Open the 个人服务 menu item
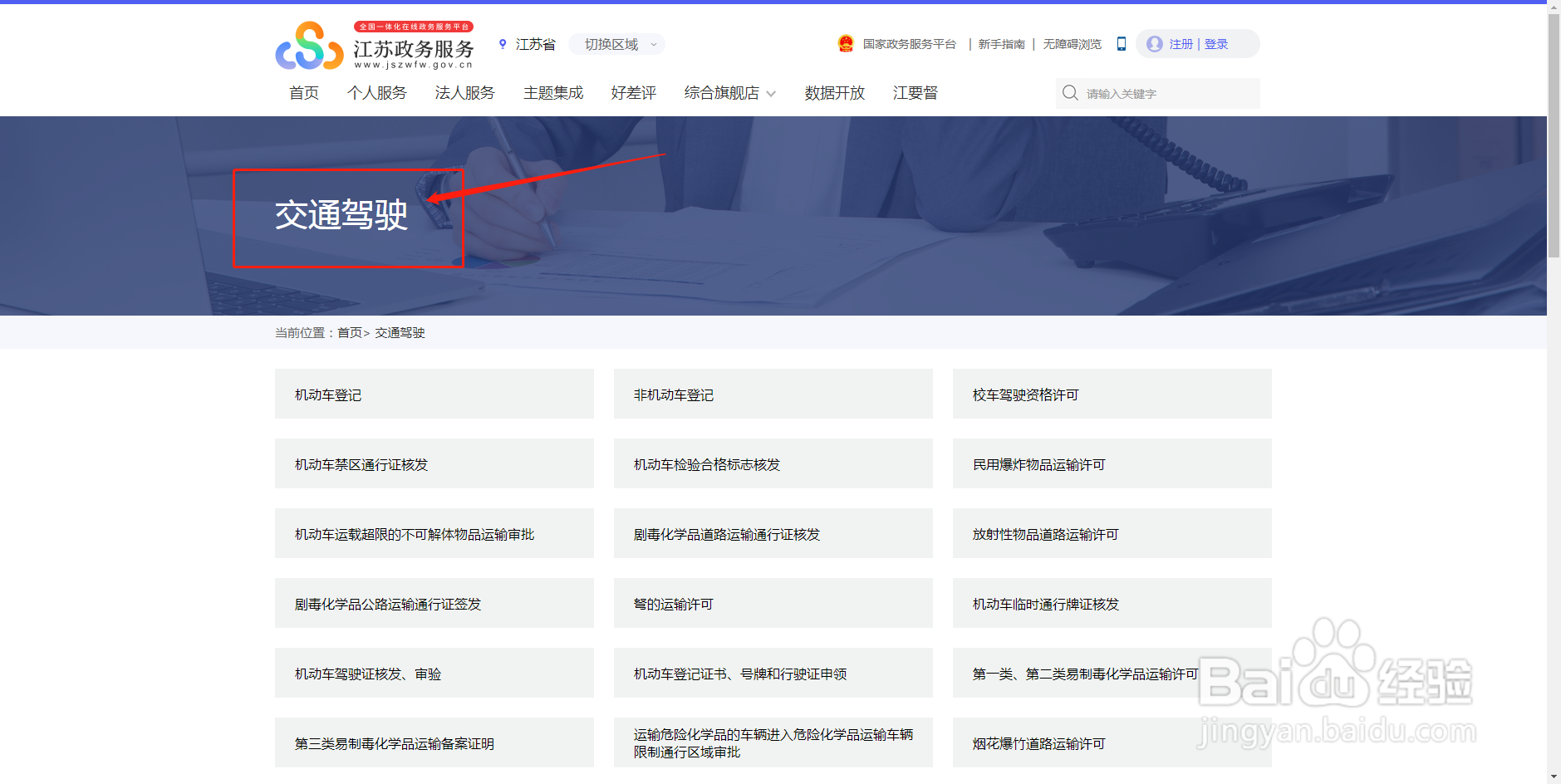The image size is (1561, 784). coord(376,93)
